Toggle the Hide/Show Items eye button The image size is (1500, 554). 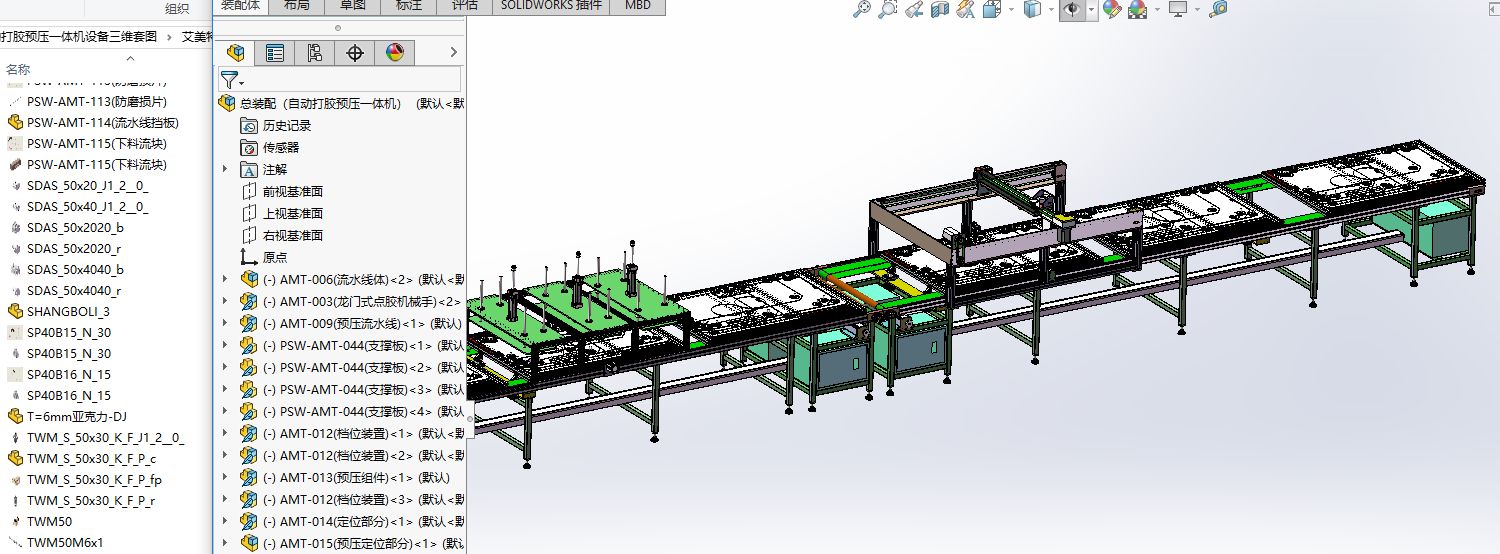tap(1071, 9)
